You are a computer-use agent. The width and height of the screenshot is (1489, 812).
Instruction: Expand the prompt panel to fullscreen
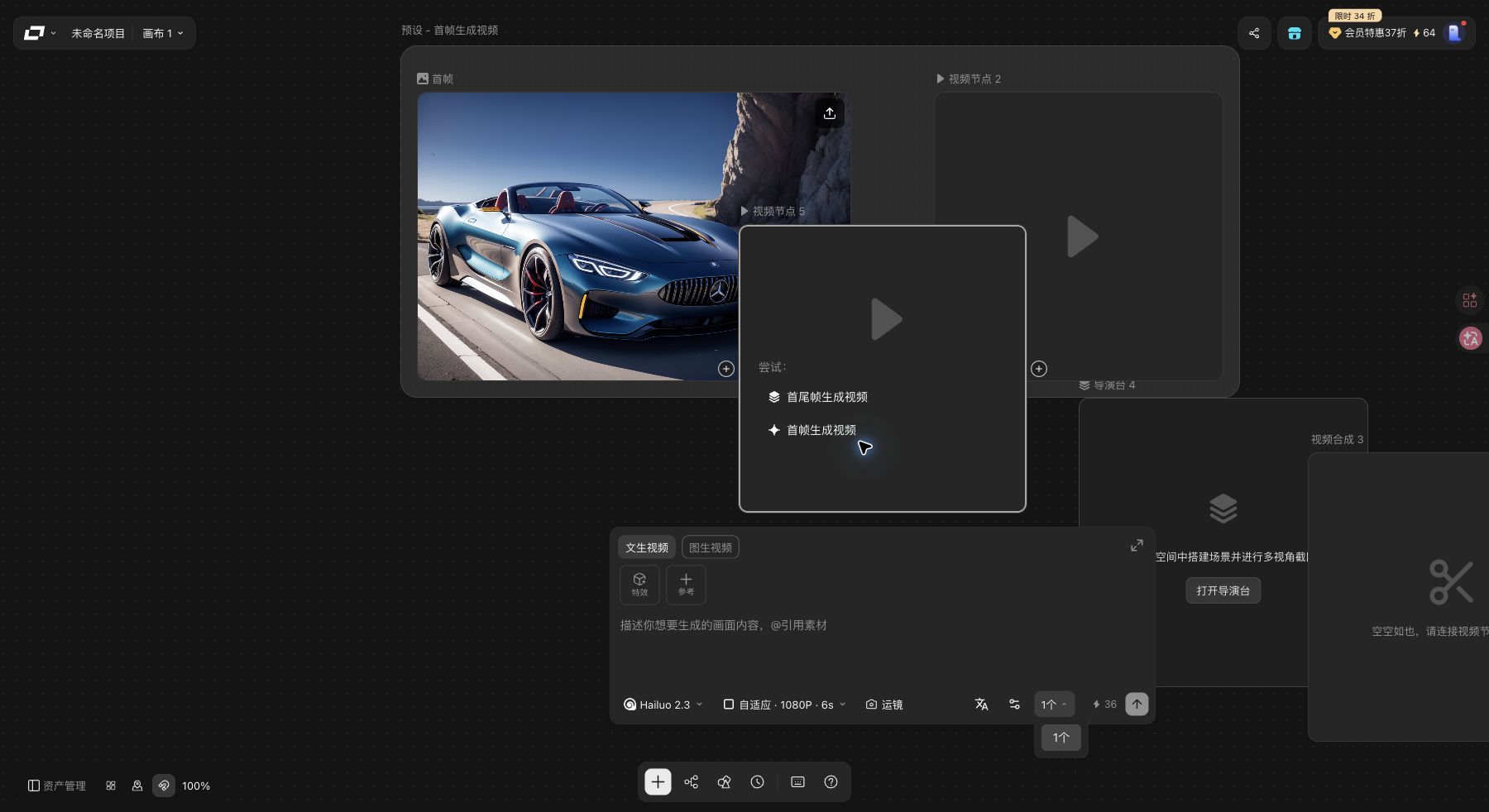(1137, 546)
